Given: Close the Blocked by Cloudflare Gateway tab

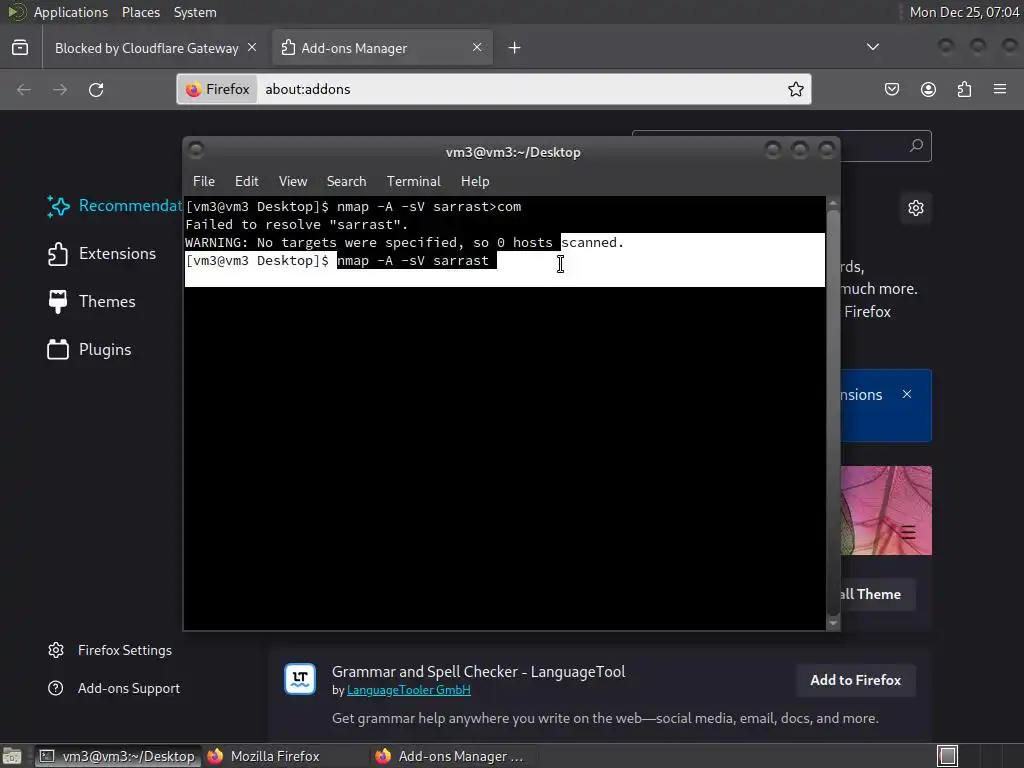Looking at the screenshot, I should pyautogui.click(x=252, y=48).
